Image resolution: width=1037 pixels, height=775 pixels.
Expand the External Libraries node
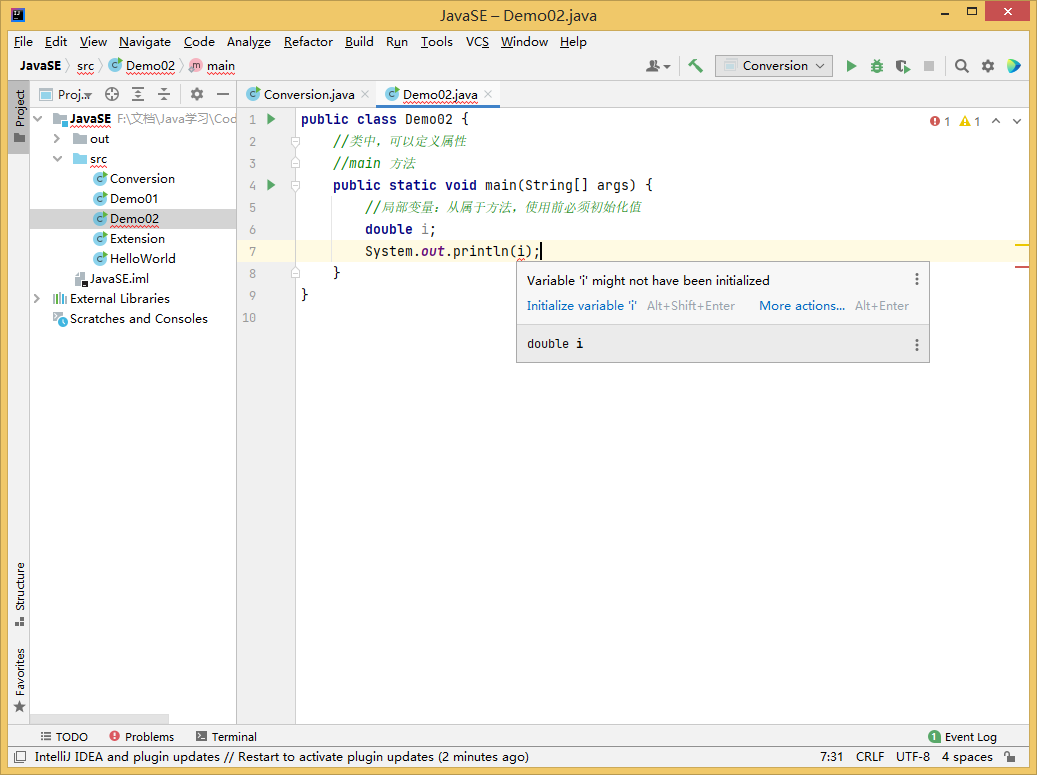coord(37,299)
